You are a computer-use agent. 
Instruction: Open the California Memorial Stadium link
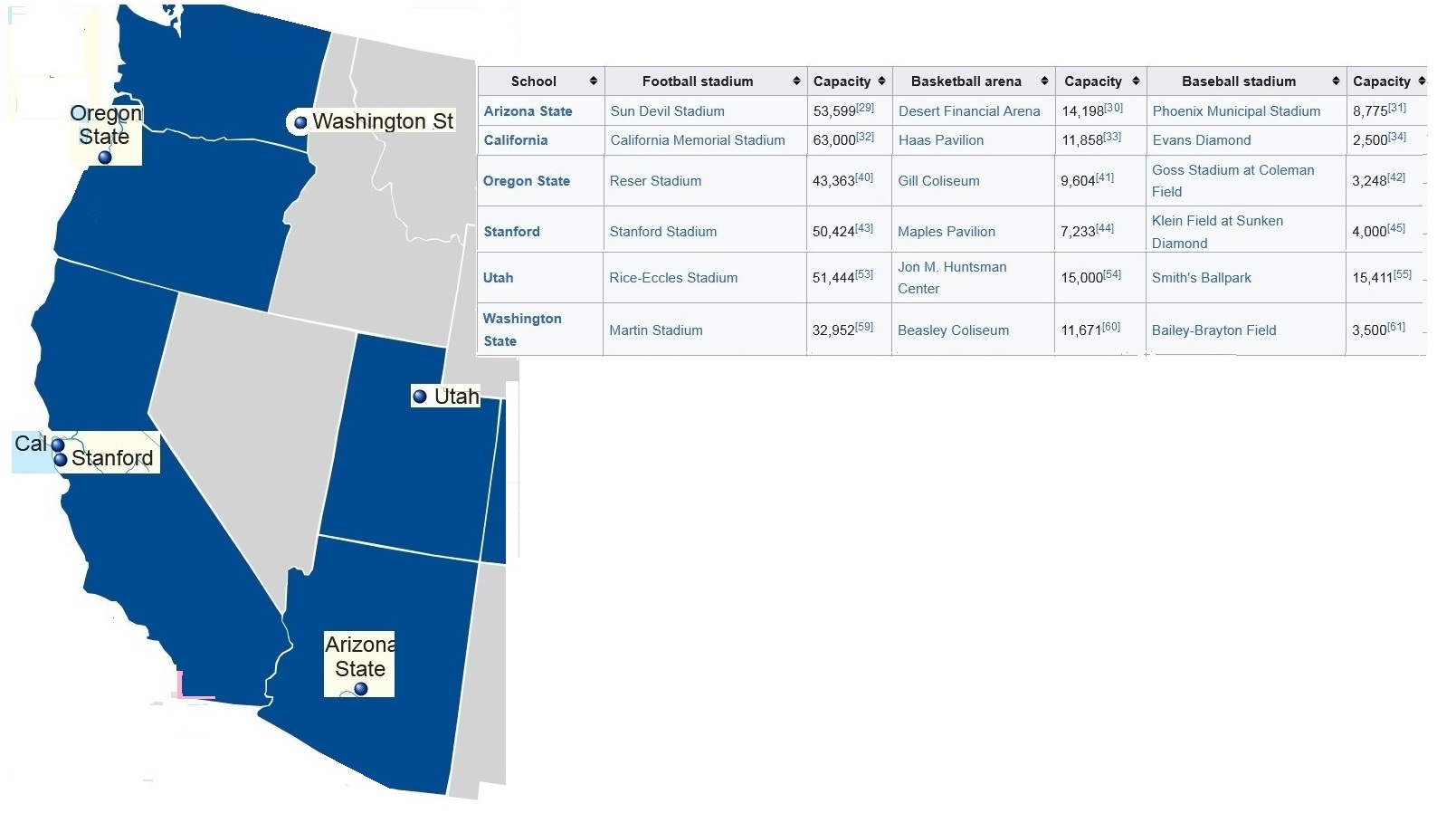pos(698,139)
